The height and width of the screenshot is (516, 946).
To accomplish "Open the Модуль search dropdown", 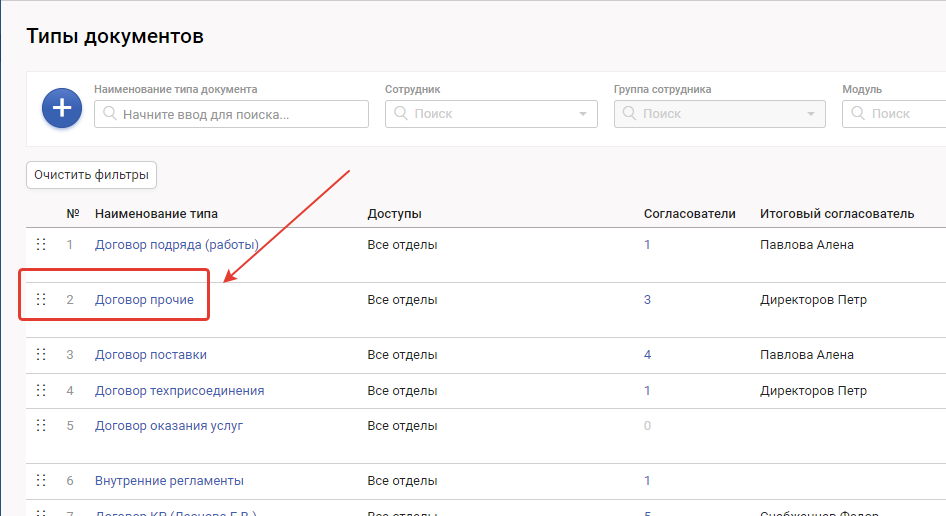I will pyautogui.click(x=895, y=114).
